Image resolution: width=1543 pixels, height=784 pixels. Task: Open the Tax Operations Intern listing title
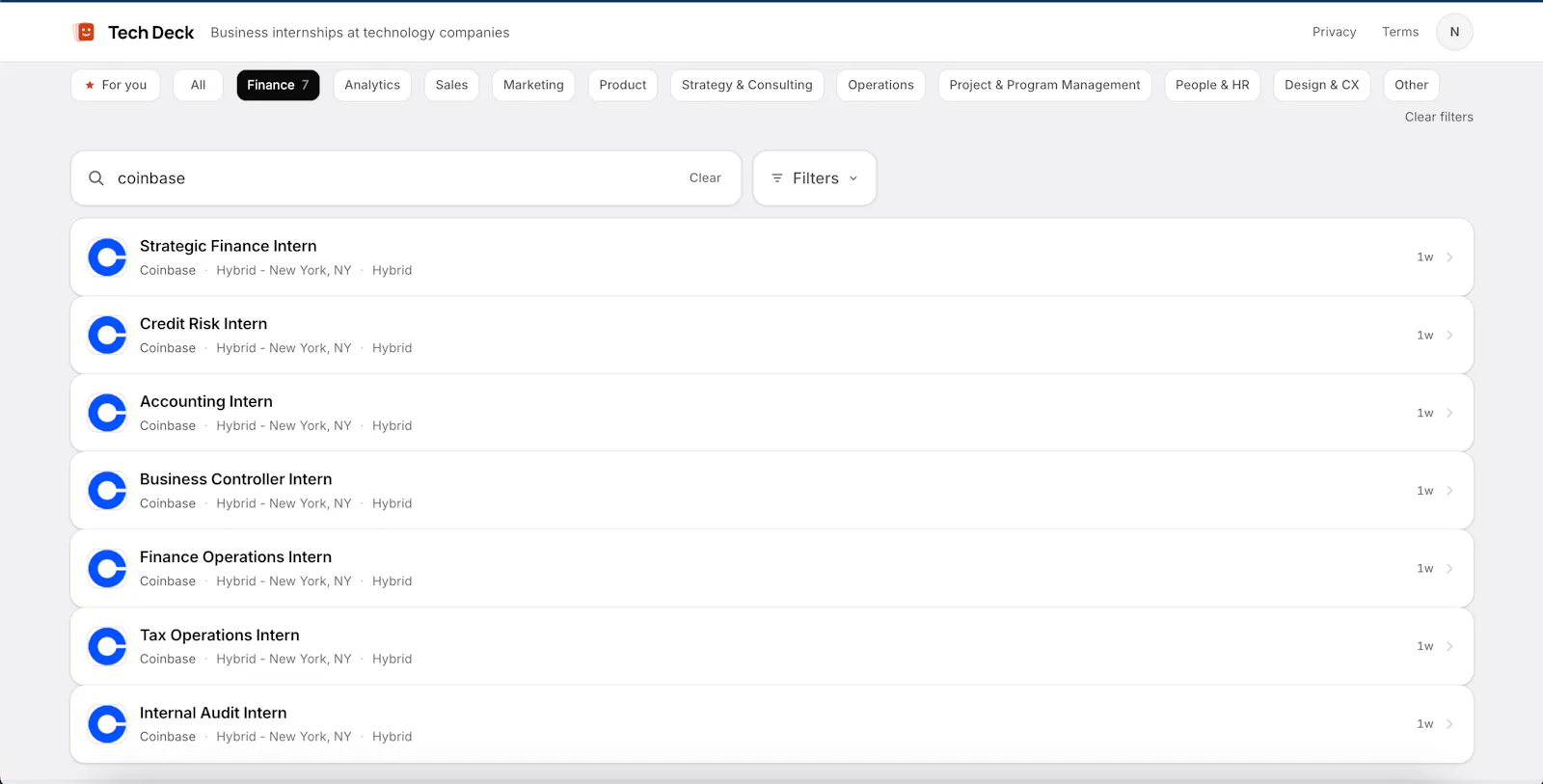tap(220, 635)
